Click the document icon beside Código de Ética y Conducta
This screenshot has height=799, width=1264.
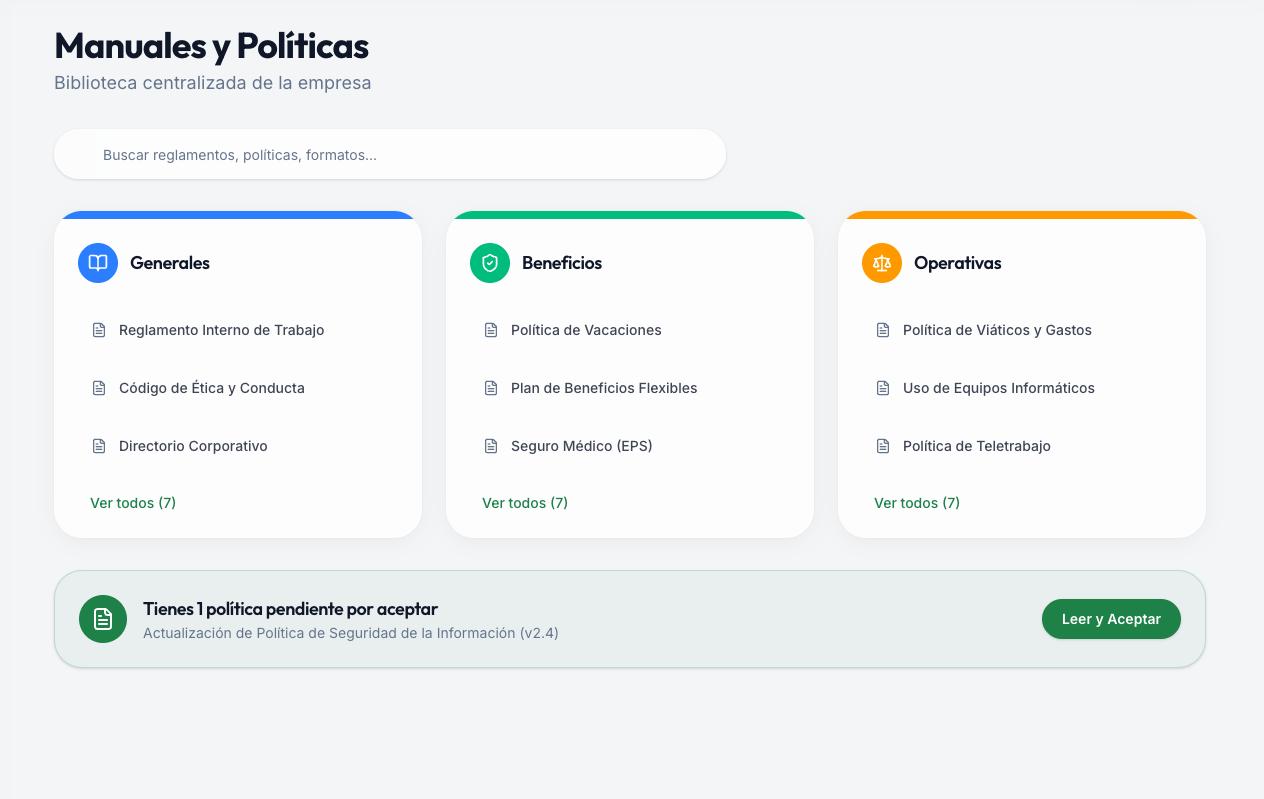[x=99, y=388]
